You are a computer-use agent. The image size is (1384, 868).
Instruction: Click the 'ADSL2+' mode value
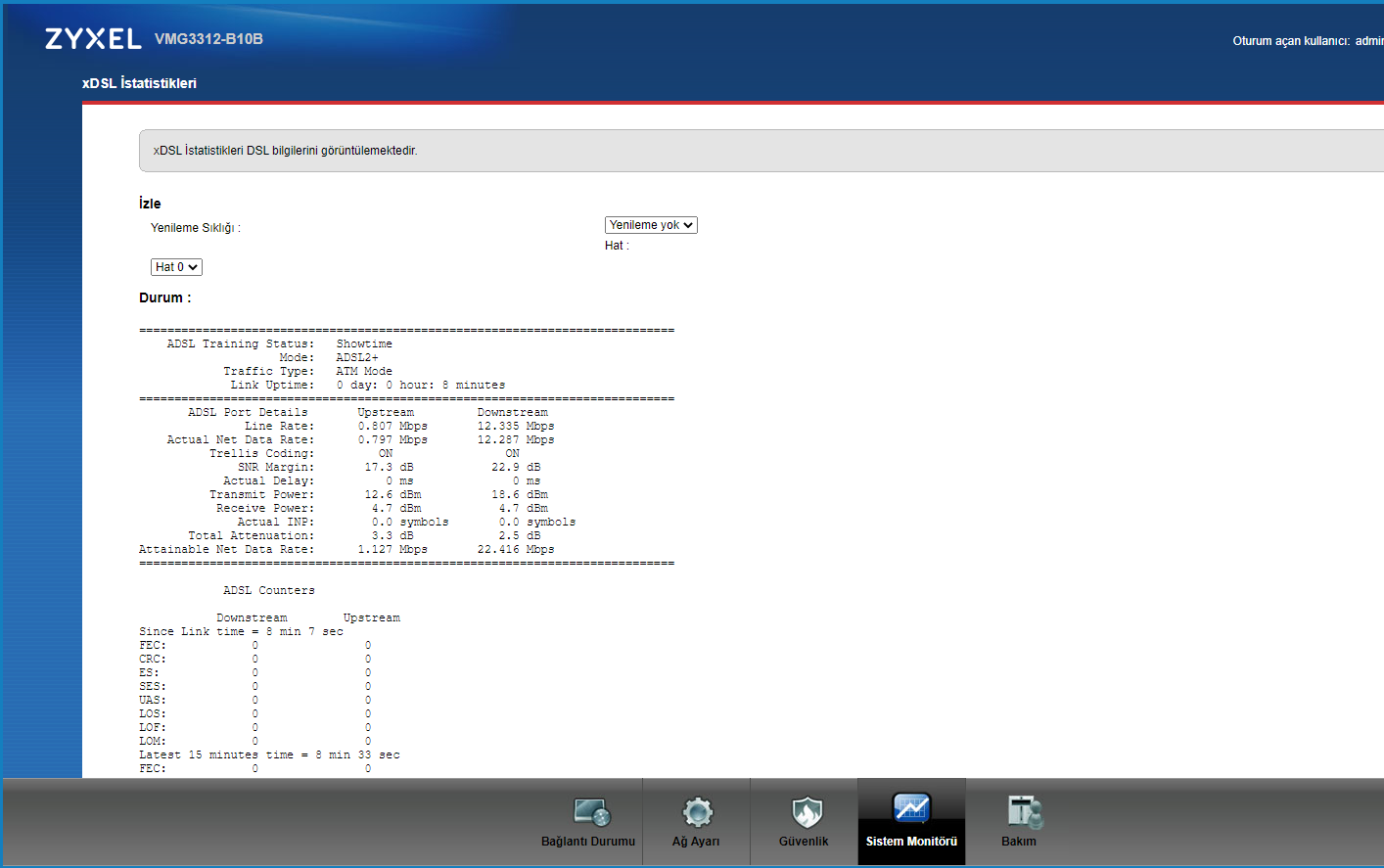point(357,358)
